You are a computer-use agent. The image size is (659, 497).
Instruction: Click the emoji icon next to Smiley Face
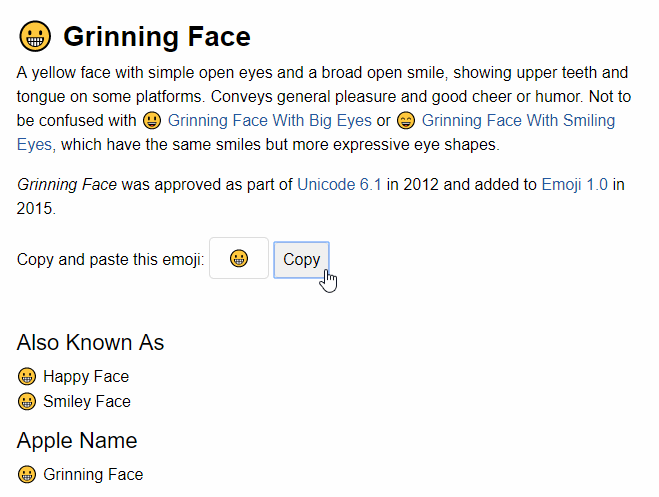coord(27,402)
